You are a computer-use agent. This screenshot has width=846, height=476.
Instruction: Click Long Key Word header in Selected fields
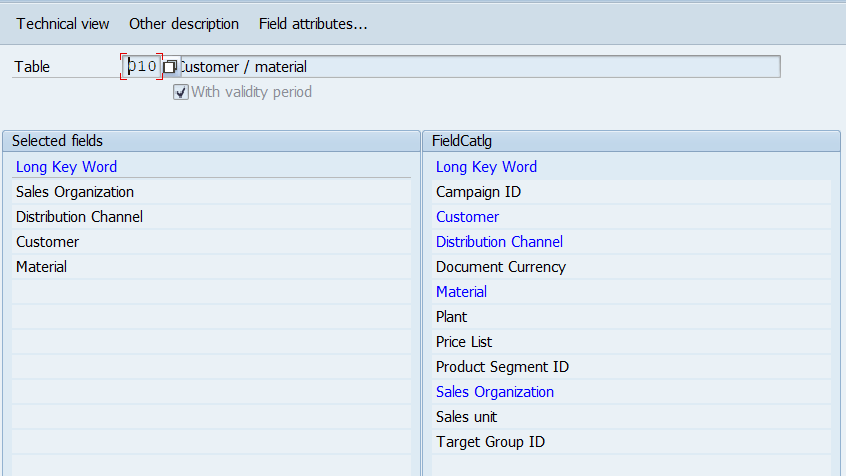coord(66,167)
